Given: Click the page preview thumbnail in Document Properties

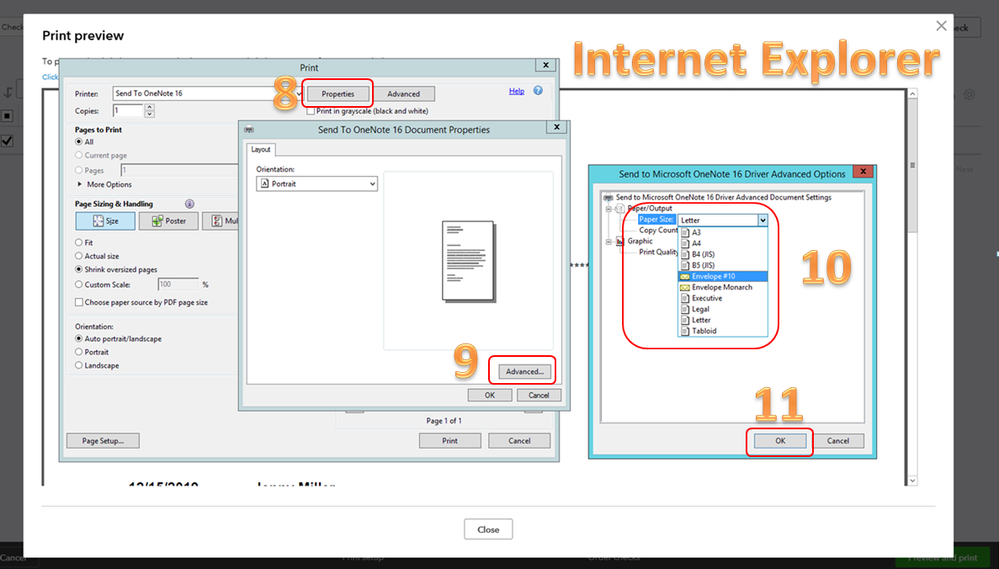Looking at the screenshot, I should click(x=468, y=261).
